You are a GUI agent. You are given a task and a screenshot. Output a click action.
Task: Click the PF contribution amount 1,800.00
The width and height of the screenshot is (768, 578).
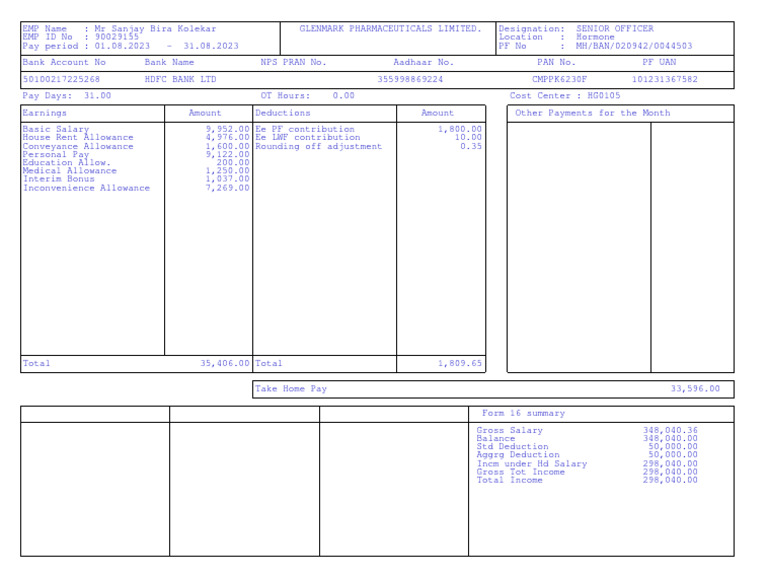[460, 129]
